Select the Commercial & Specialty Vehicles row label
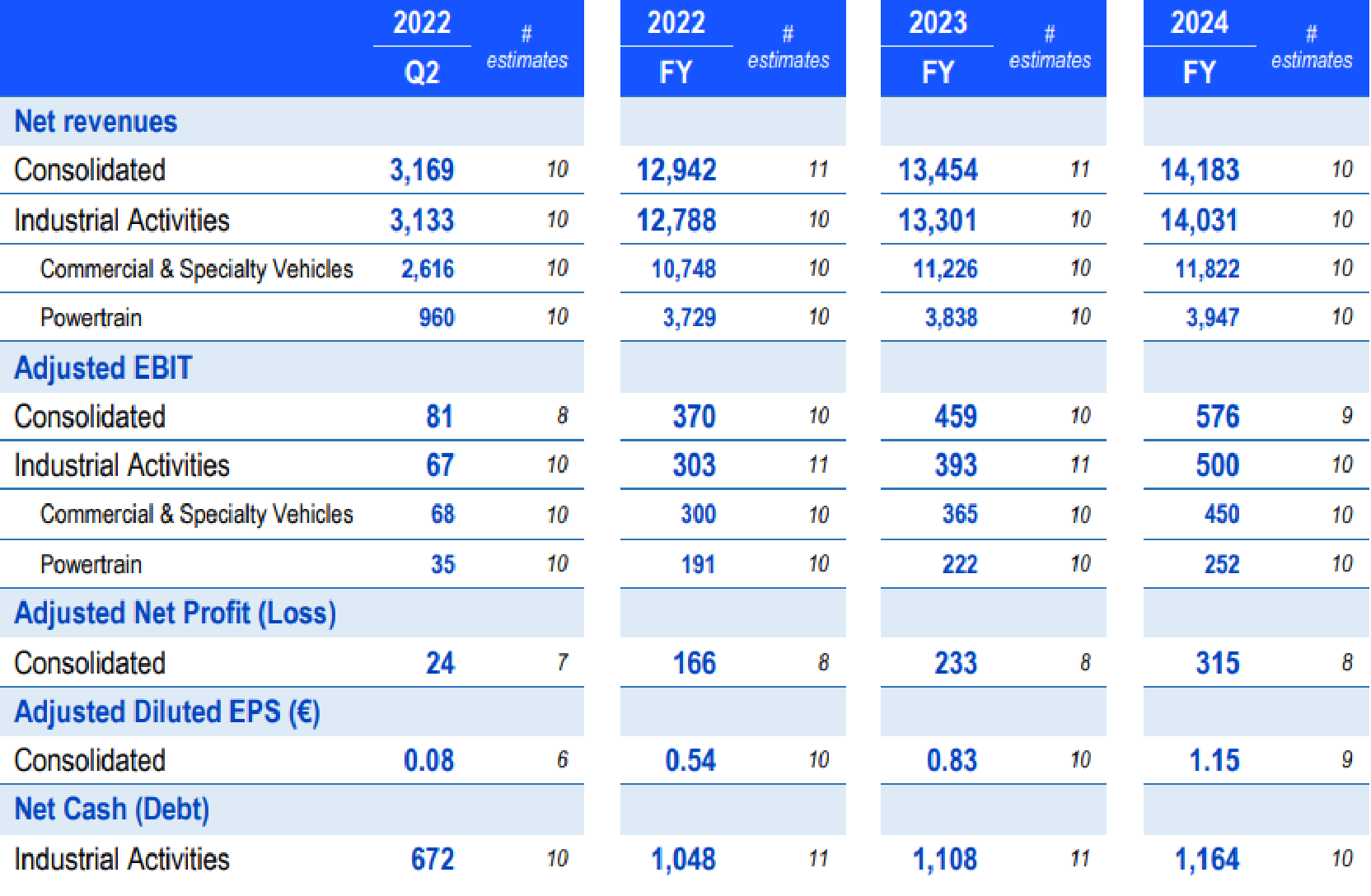This screenshot has height=896, width=1371. click(x=198, y=268)
